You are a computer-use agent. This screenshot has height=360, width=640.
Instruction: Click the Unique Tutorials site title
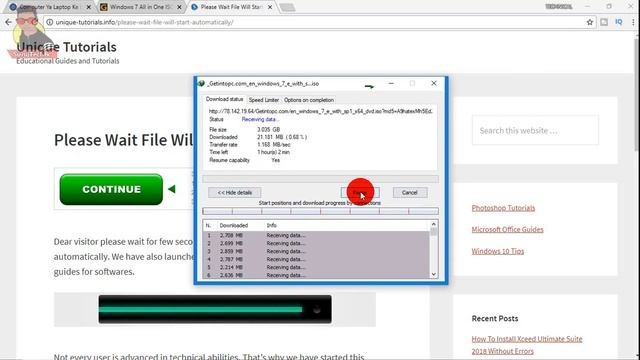(x=67, y=47)
